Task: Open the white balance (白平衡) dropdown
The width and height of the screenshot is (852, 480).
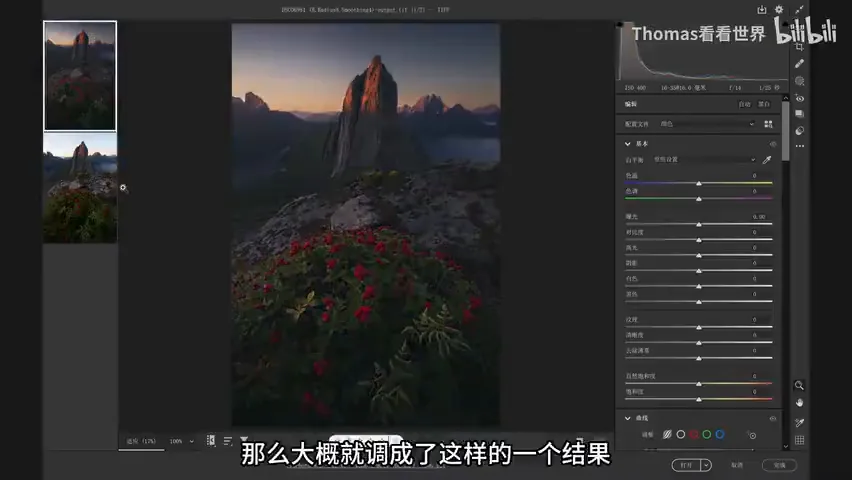Action: [x=705, y=160]
